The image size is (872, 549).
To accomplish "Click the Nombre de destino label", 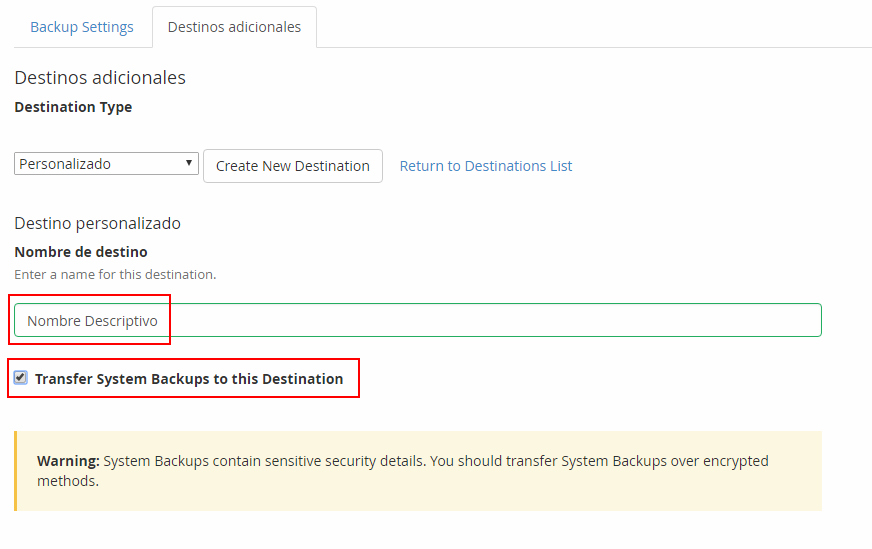I will tap(81, 251).
